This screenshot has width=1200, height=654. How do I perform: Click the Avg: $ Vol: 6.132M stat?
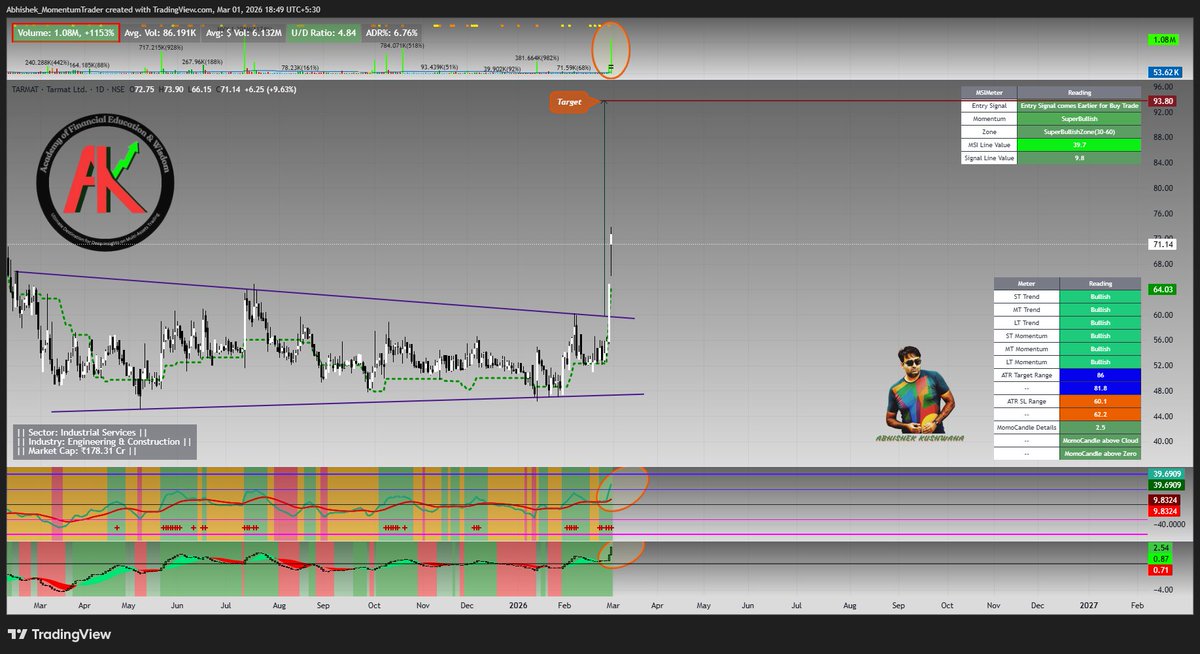[242, 32]
